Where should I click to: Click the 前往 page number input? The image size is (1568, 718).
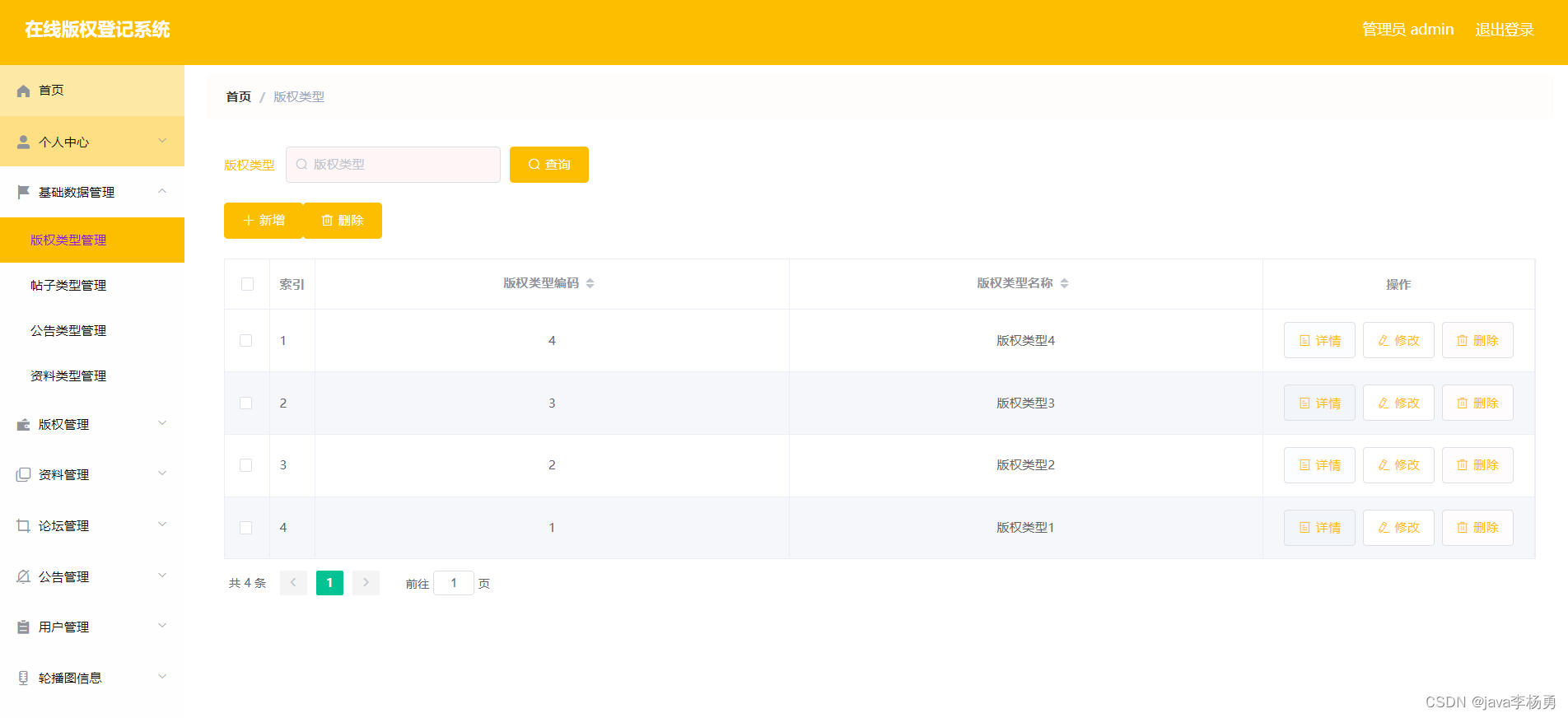[x=454, y=583]
